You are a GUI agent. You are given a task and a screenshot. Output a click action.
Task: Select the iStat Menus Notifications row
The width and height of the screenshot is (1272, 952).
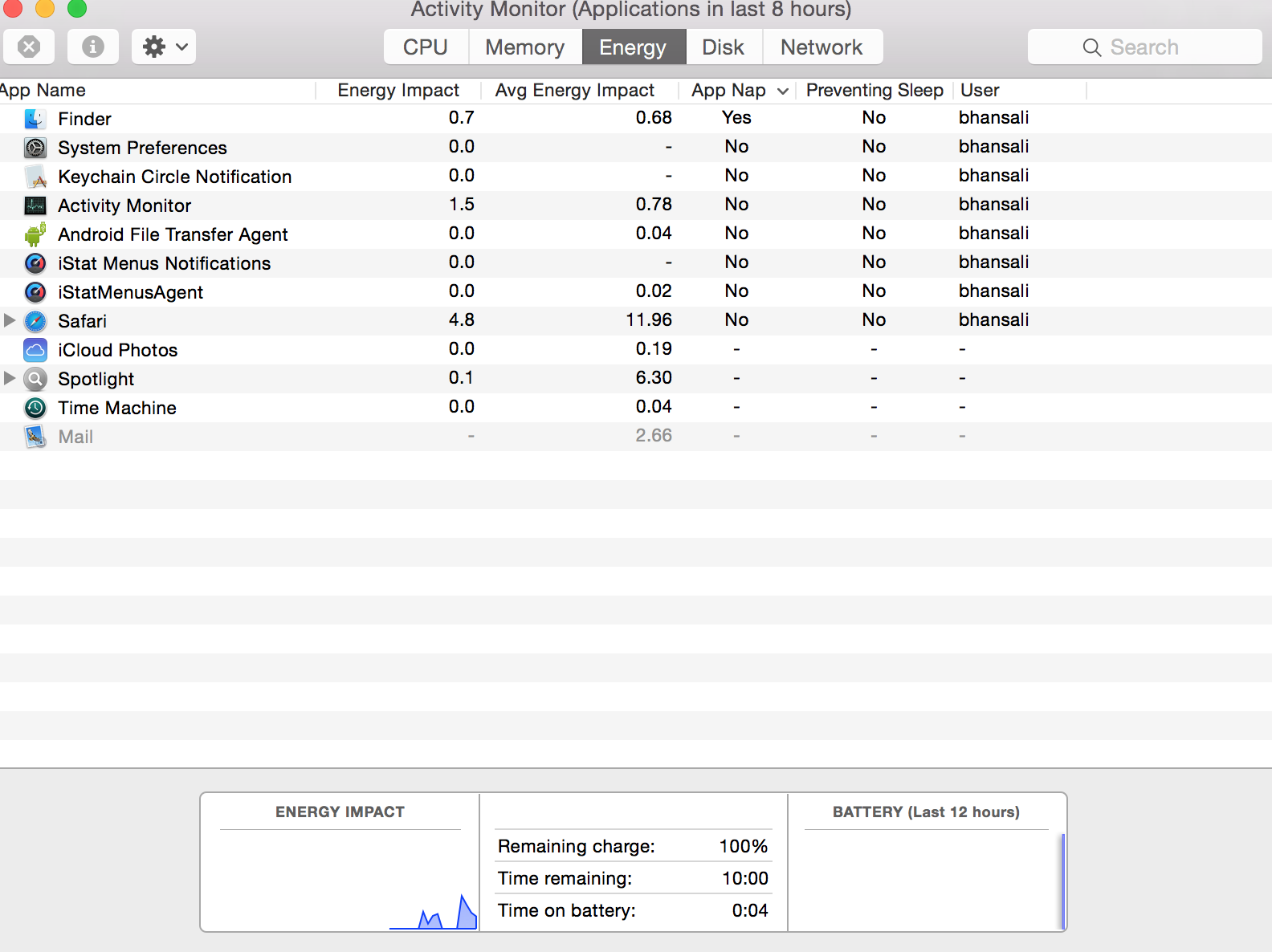(636, 263)
